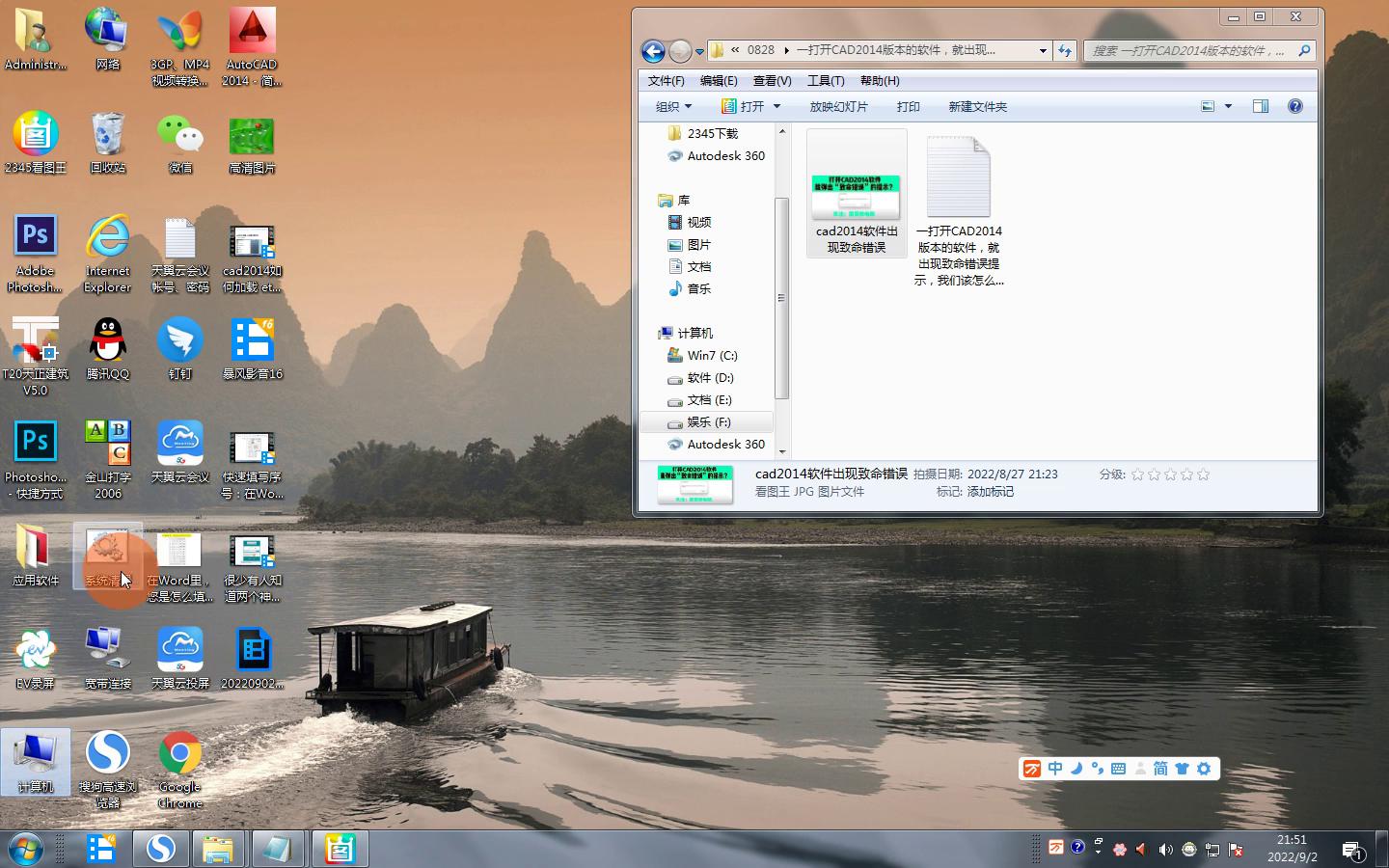Click the 新建文件夹 button
The height and width of the screenshot is (868, 1389).
pyautogui.click(x=977, y=106)
